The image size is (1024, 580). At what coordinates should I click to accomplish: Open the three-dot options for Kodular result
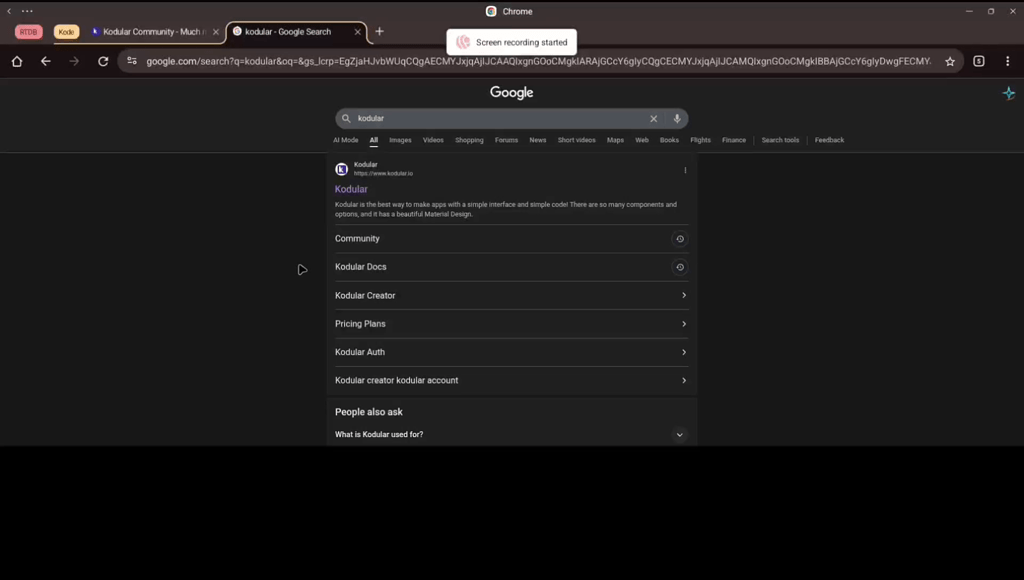coord(685,170)
